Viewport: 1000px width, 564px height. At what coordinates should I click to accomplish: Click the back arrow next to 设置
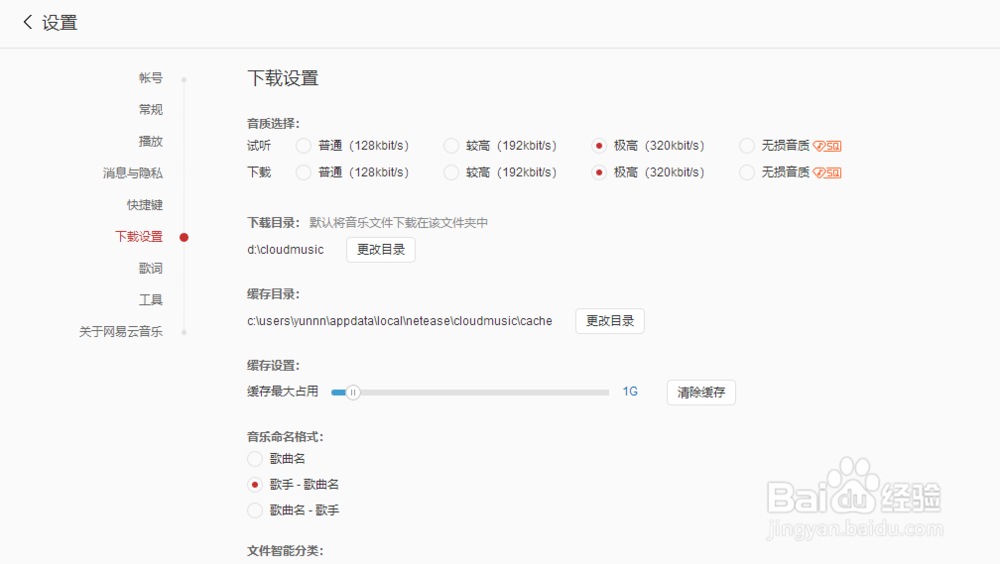tap(27, 22)
